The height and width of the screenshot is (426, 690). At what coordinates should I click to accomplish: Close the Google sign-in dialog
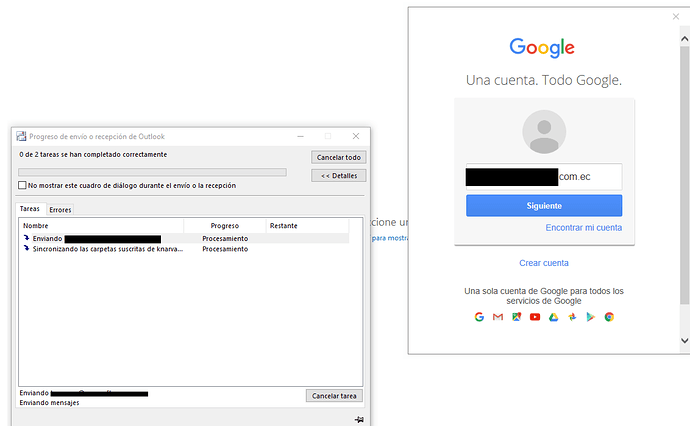point(676,16)
